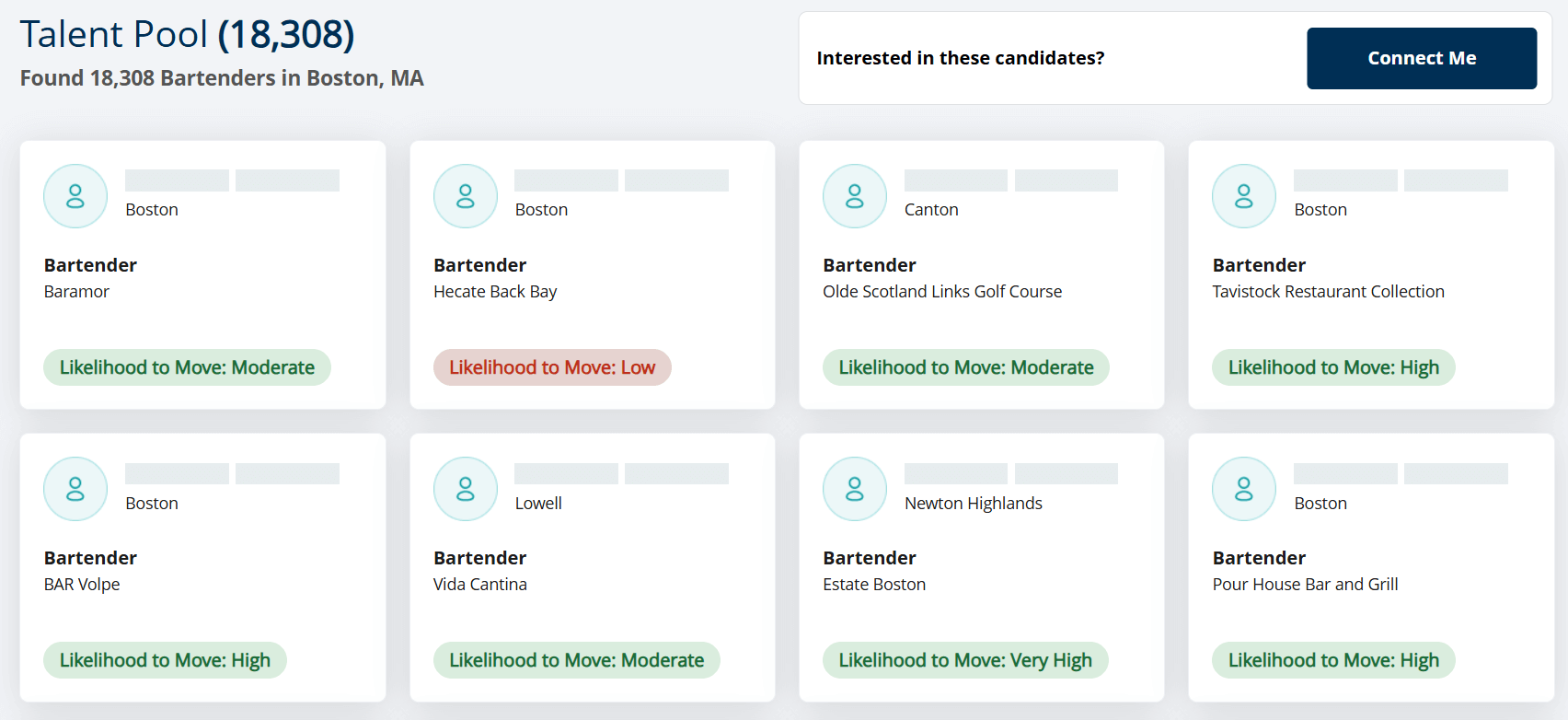Toggle the Very High badge on Estate Boston
Viewport: 1568px width, 720px height.
pos(964,660)
